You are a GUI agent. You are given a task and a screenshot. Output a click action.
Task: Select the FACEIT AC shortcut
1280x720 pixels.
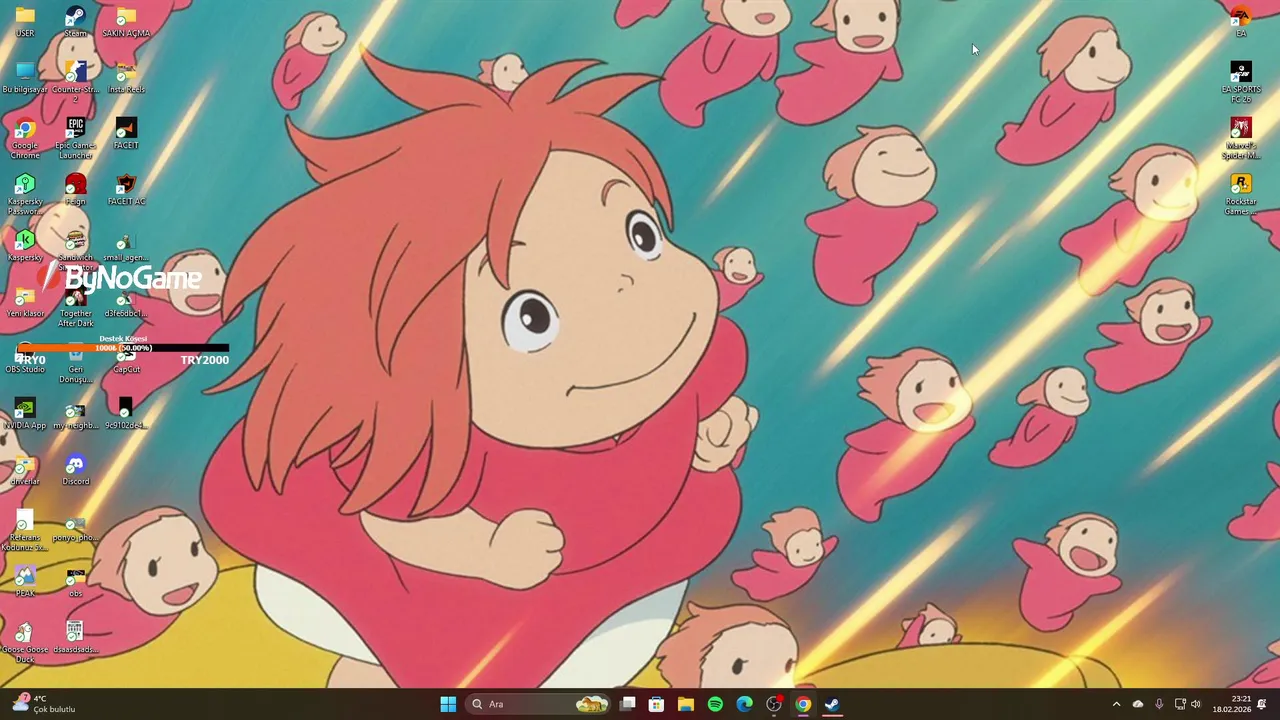tap(126, 190)
